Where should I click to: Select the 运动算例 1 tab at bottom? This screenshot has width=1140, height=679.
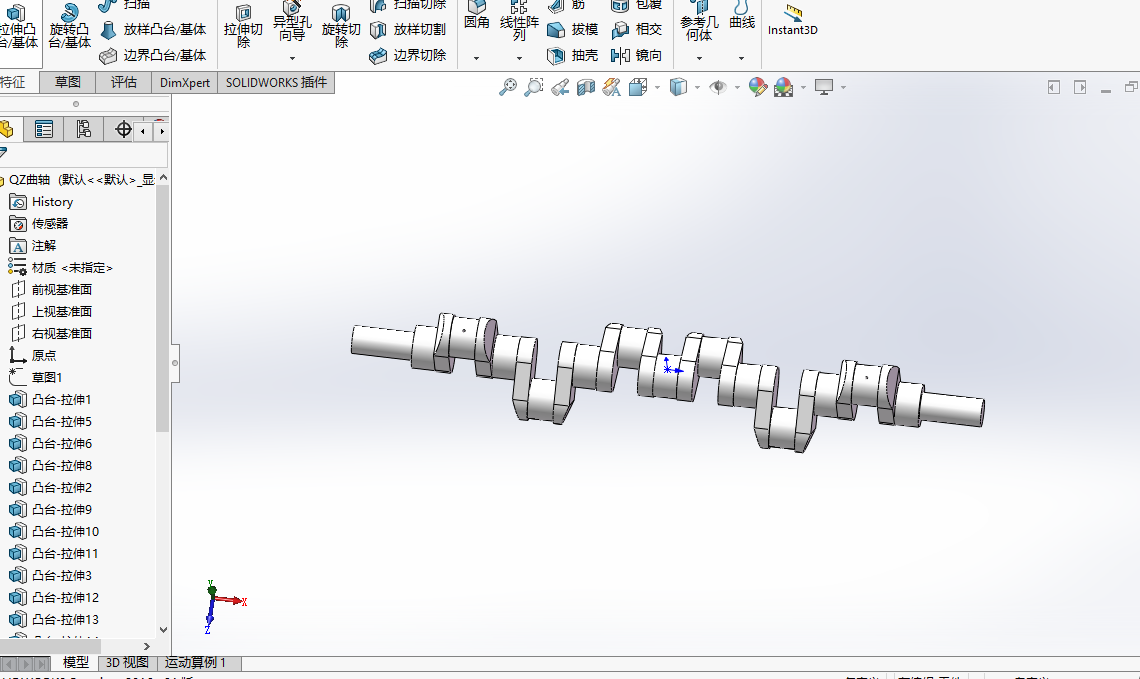click(x=195, y=662)
